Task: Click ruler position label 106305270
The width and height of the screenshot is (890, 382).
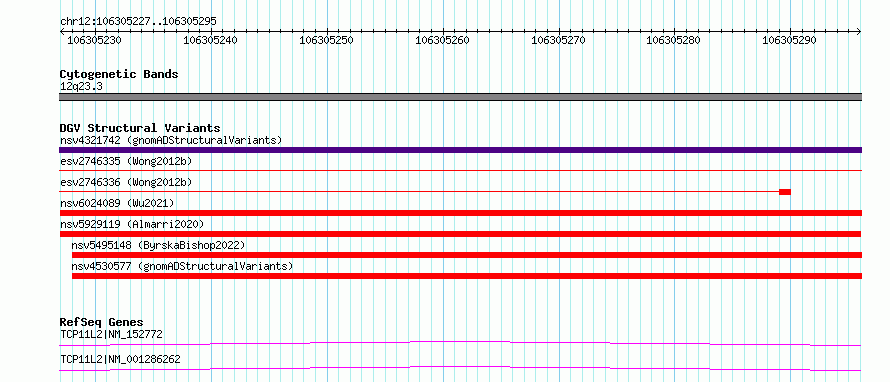Action: point(558,40)
